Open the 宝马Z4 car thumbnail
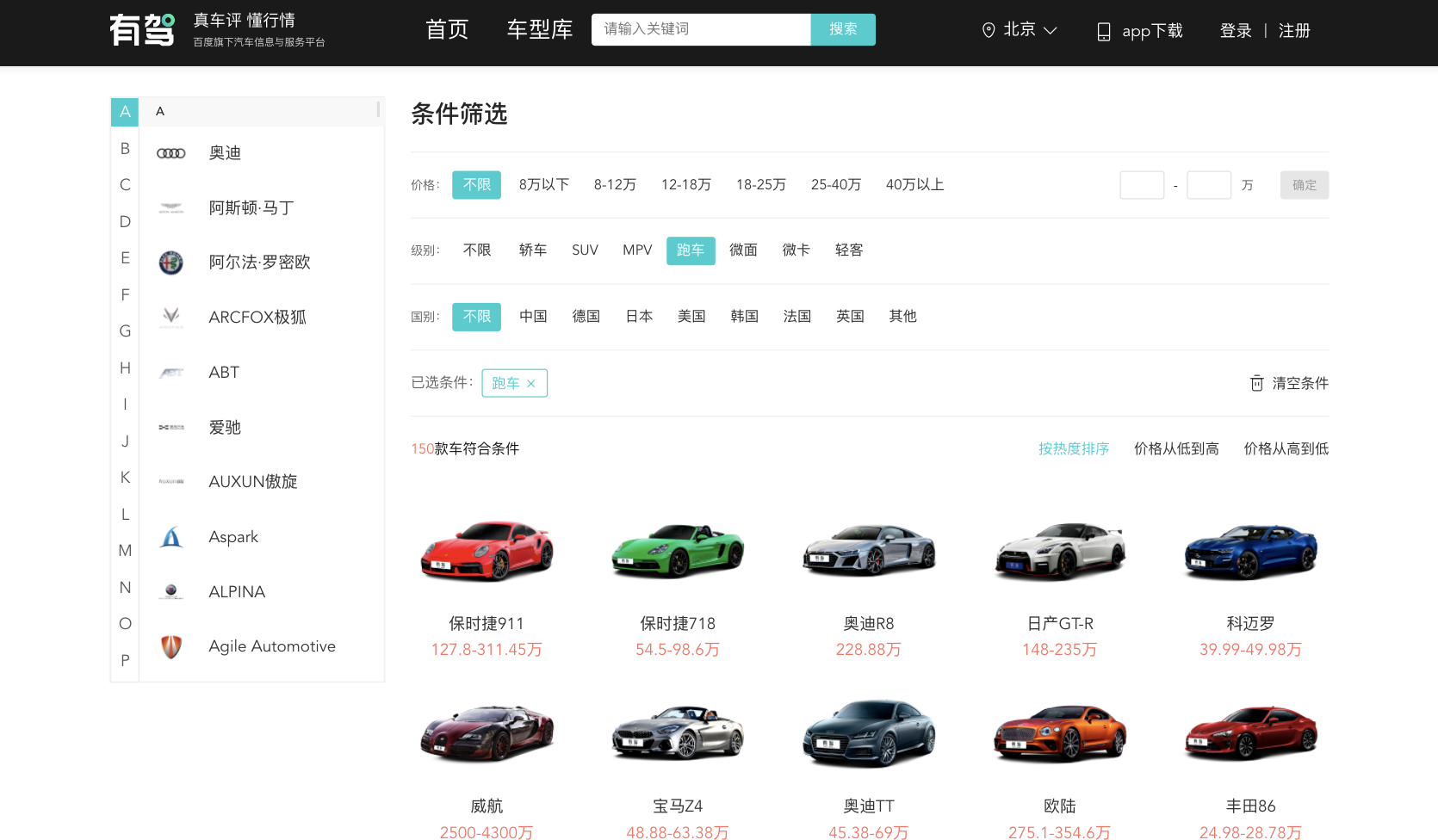This screenshot has height=840, width=1438. [678, 733]
